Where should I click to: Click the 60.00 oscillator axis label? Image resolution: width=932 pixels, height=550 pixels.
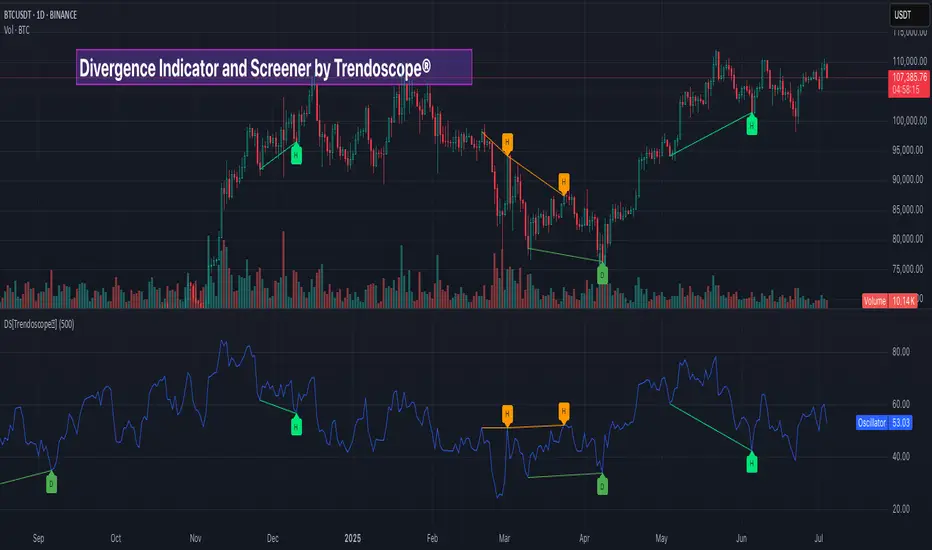click(901, 404)
